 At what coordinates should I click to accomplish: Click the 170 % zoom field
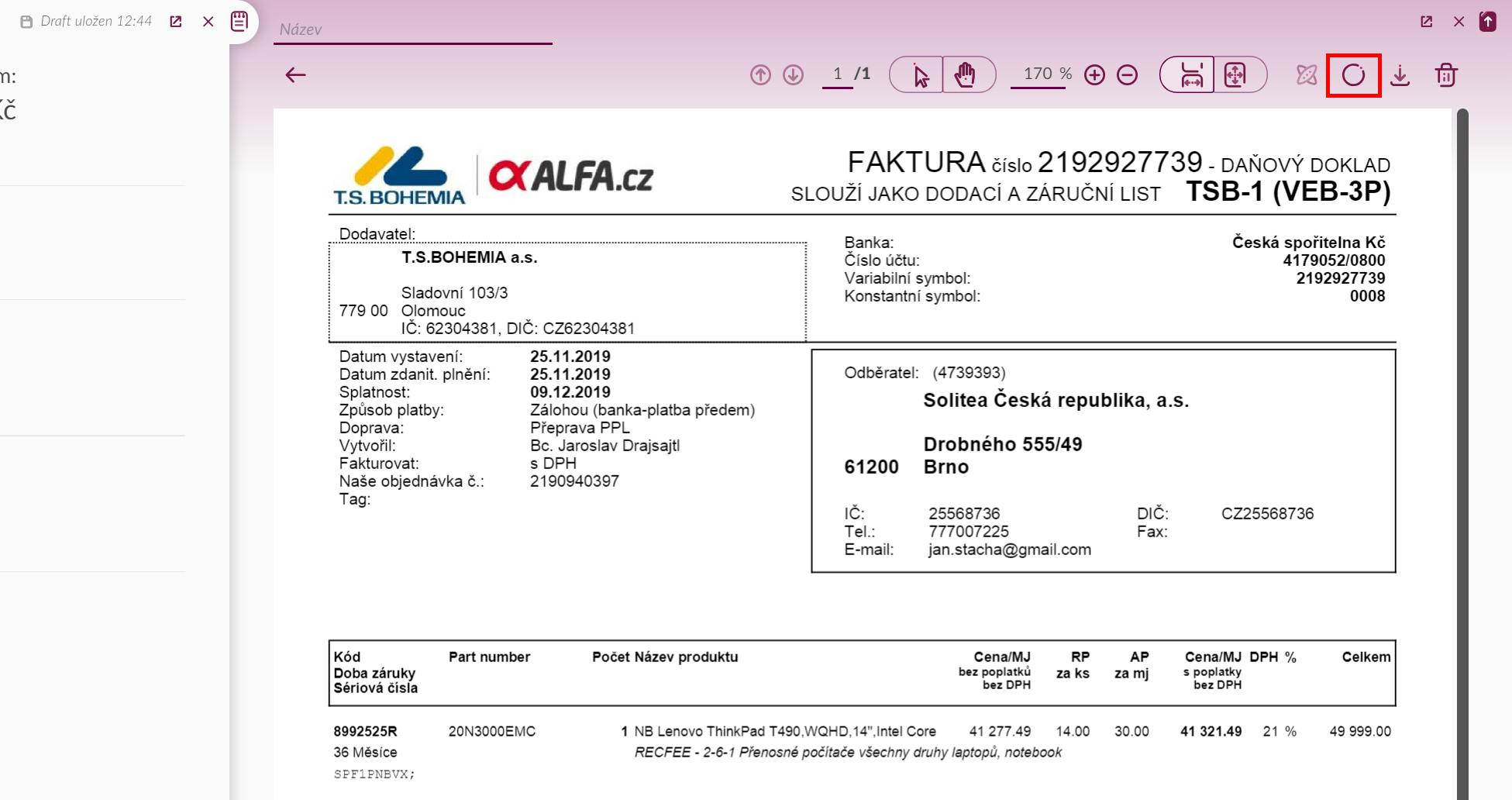pyautogui.click(x=1039, y=74)
